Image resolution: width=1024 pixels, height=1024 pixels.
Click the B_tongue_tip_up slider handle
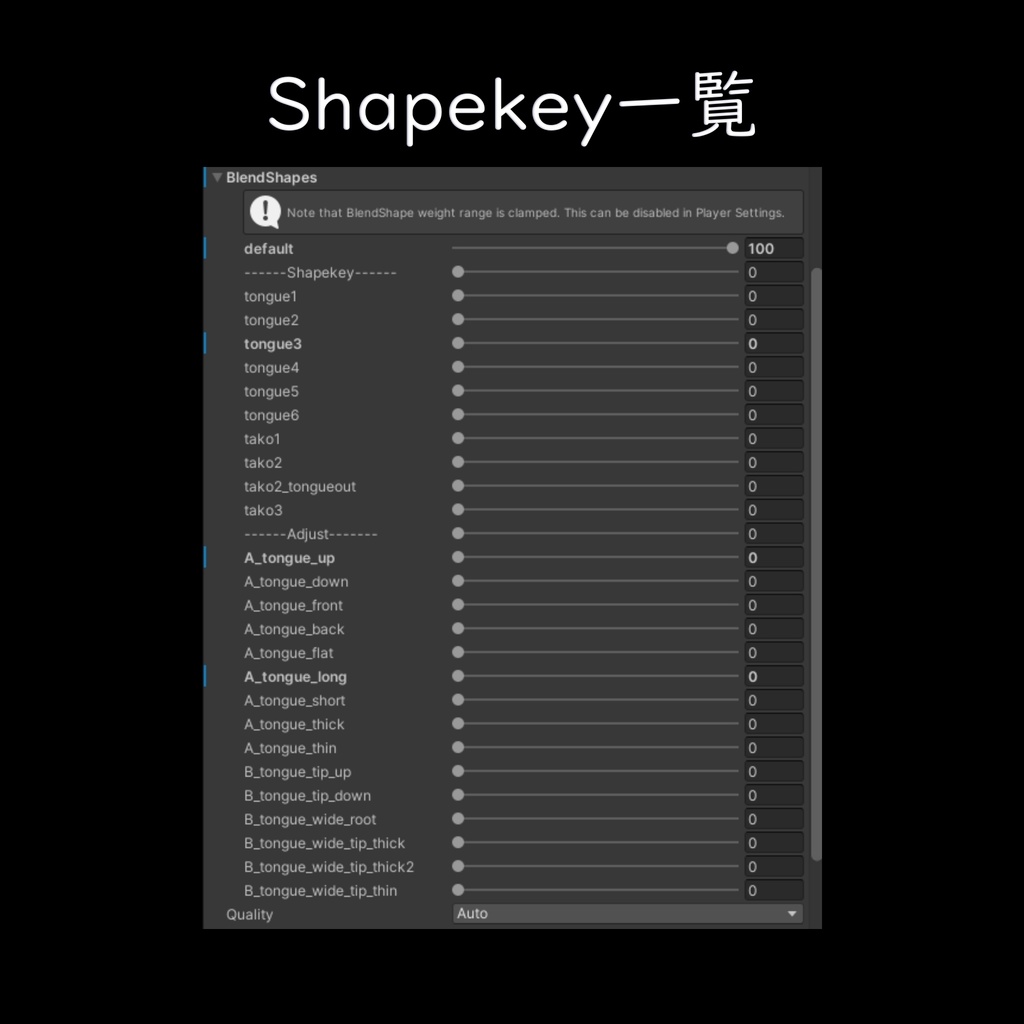coord(458,771)
